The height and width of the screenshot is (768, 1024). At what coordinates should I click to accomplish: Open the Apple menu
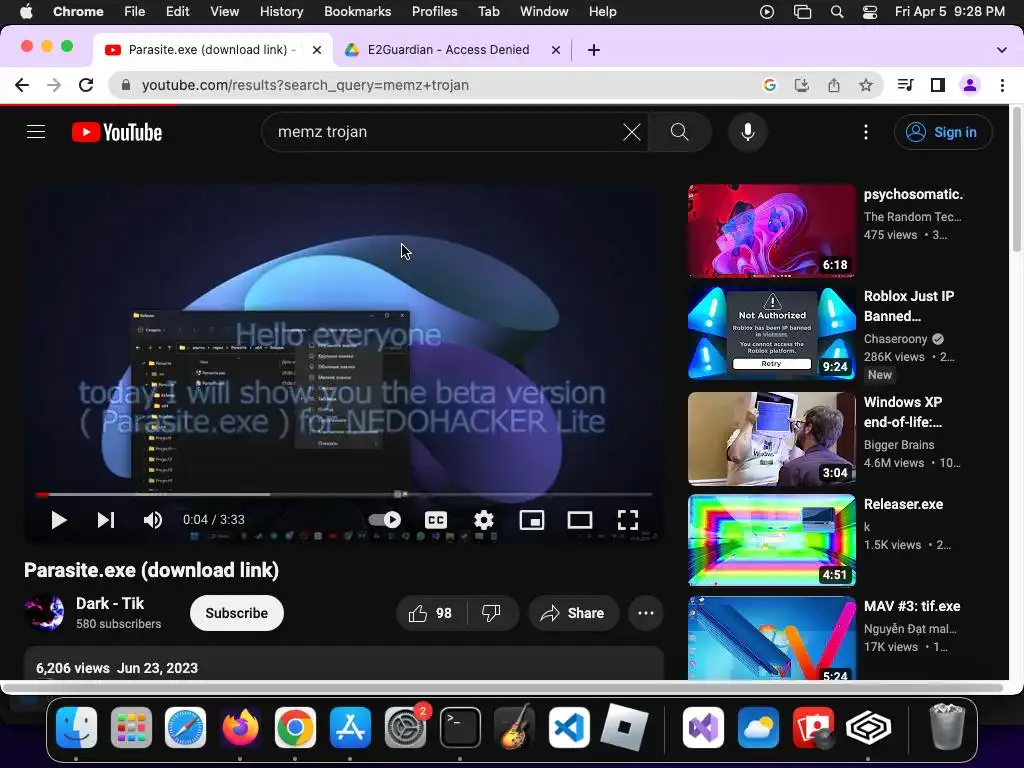[x=26, y=11]
